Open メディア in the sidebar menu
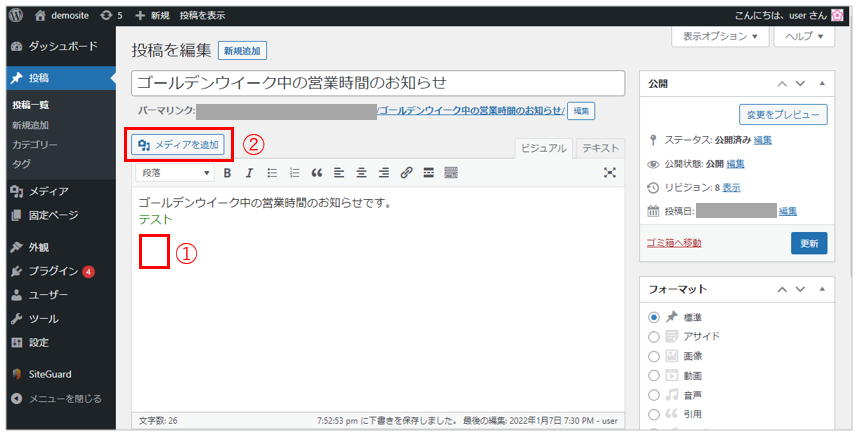The width and height of the screenshot is (861, 440). click(x=48, y=191)
